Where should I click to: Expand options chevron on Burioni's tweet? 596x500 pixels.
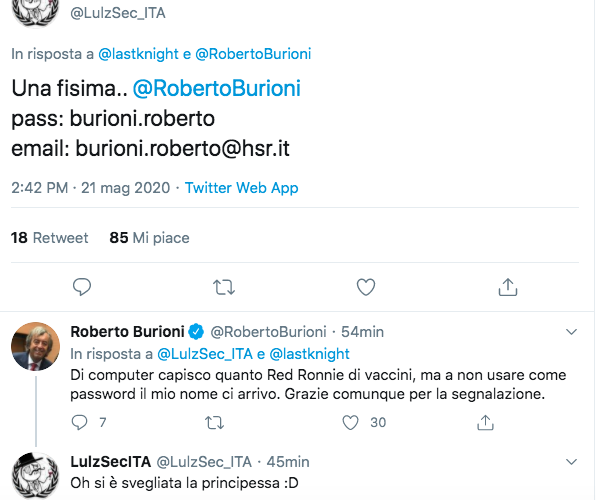(x=571, y=332)
